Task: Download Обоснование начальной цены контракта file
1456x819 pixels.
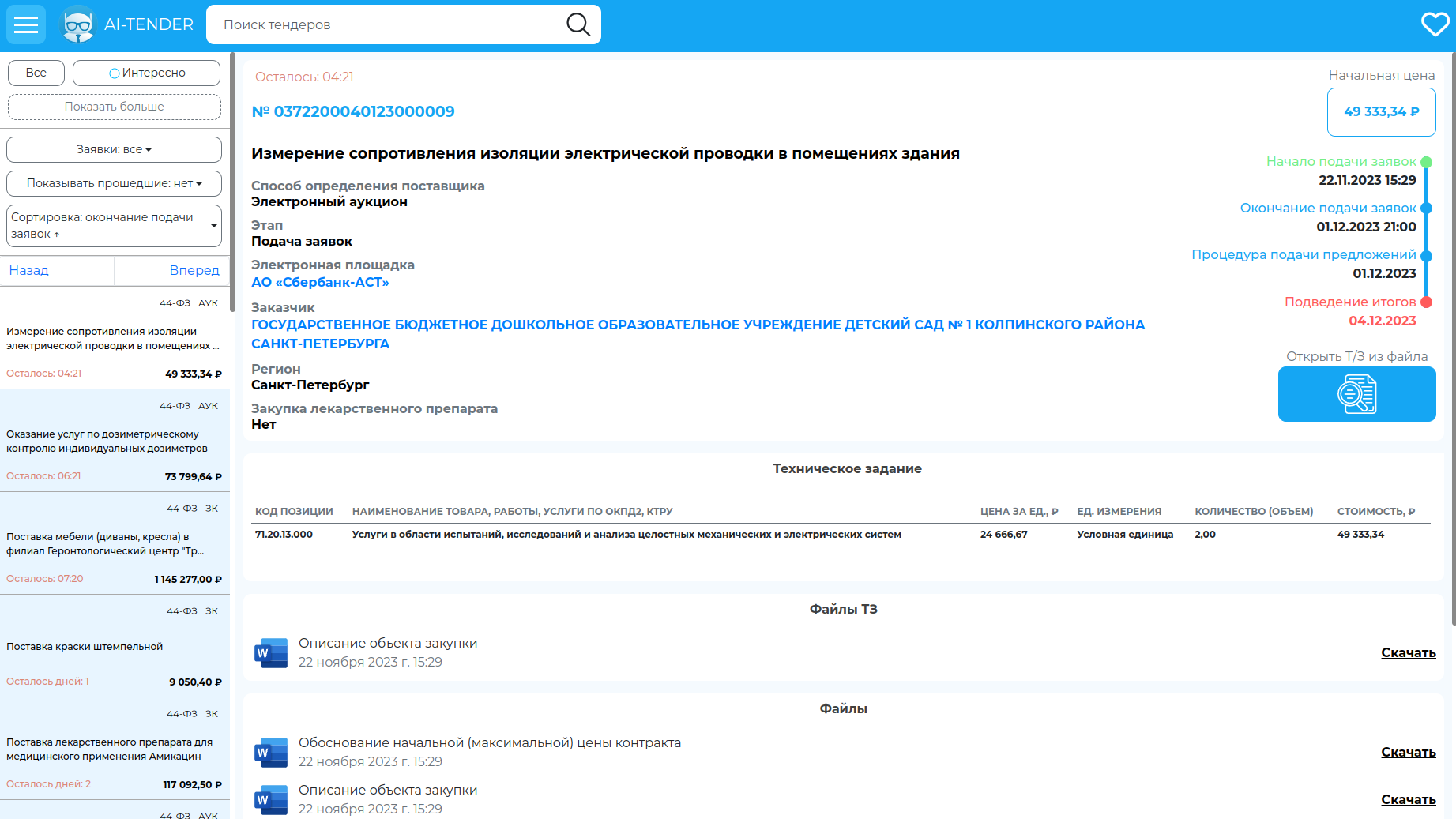Action: click(x=1408, y=752)
